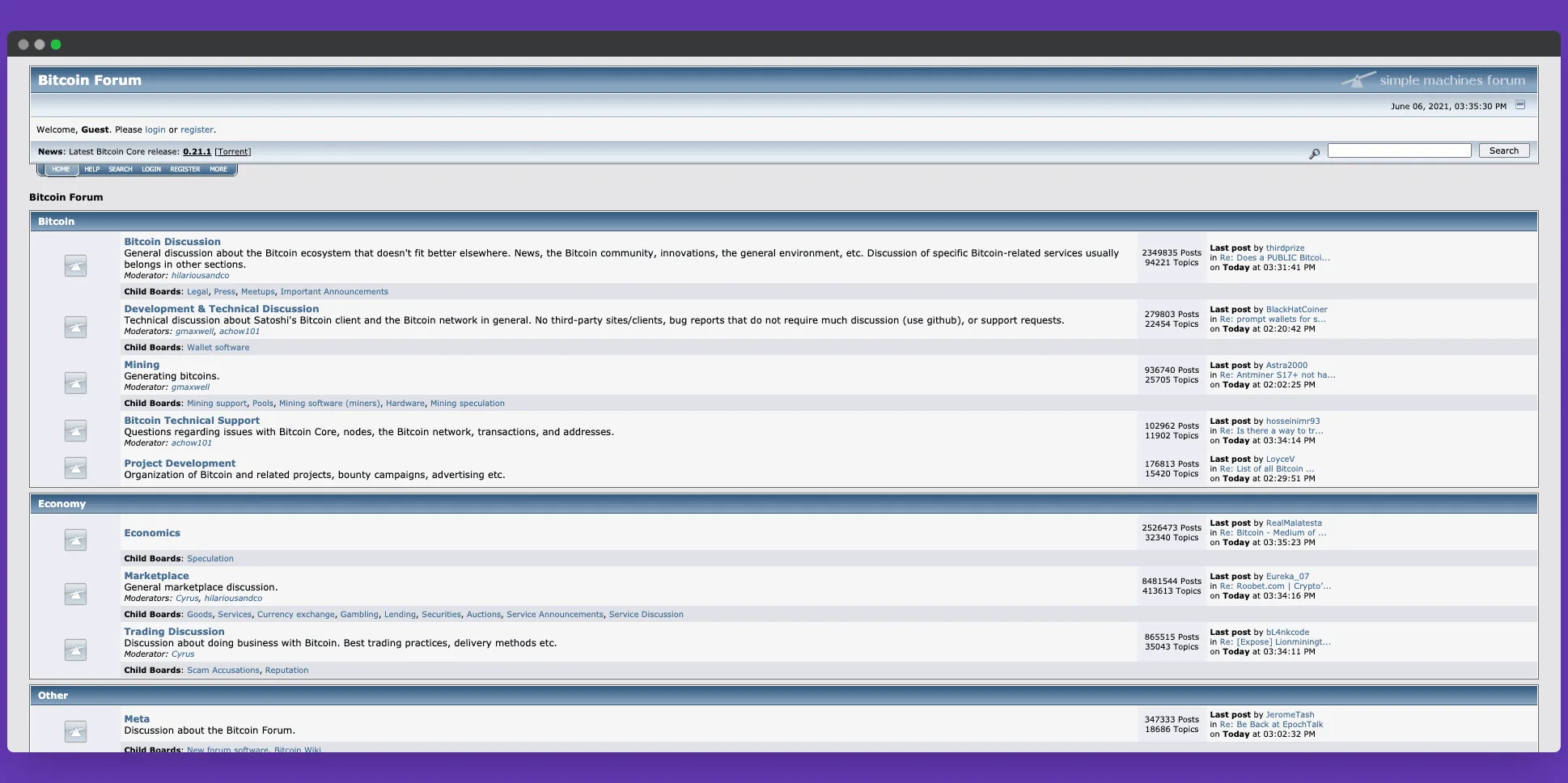Click the Bitcoin Discussion board status icon
Image resolution: width=1568 pixels, height=783 pixels.
[x=75, y=265]
